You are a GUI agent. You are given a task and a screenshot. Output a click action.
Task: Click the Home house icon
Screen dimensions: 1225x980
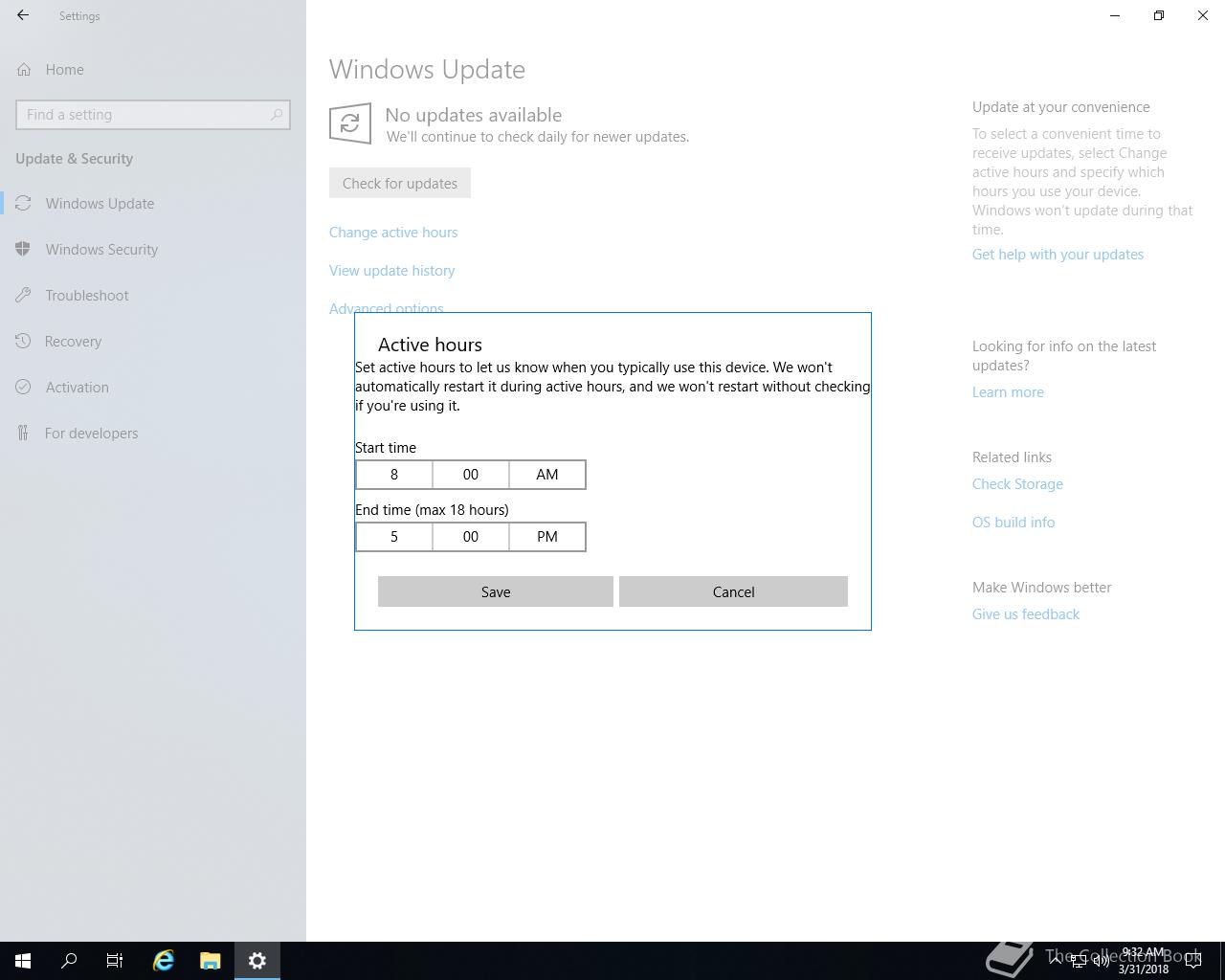[x=24, y=69]
